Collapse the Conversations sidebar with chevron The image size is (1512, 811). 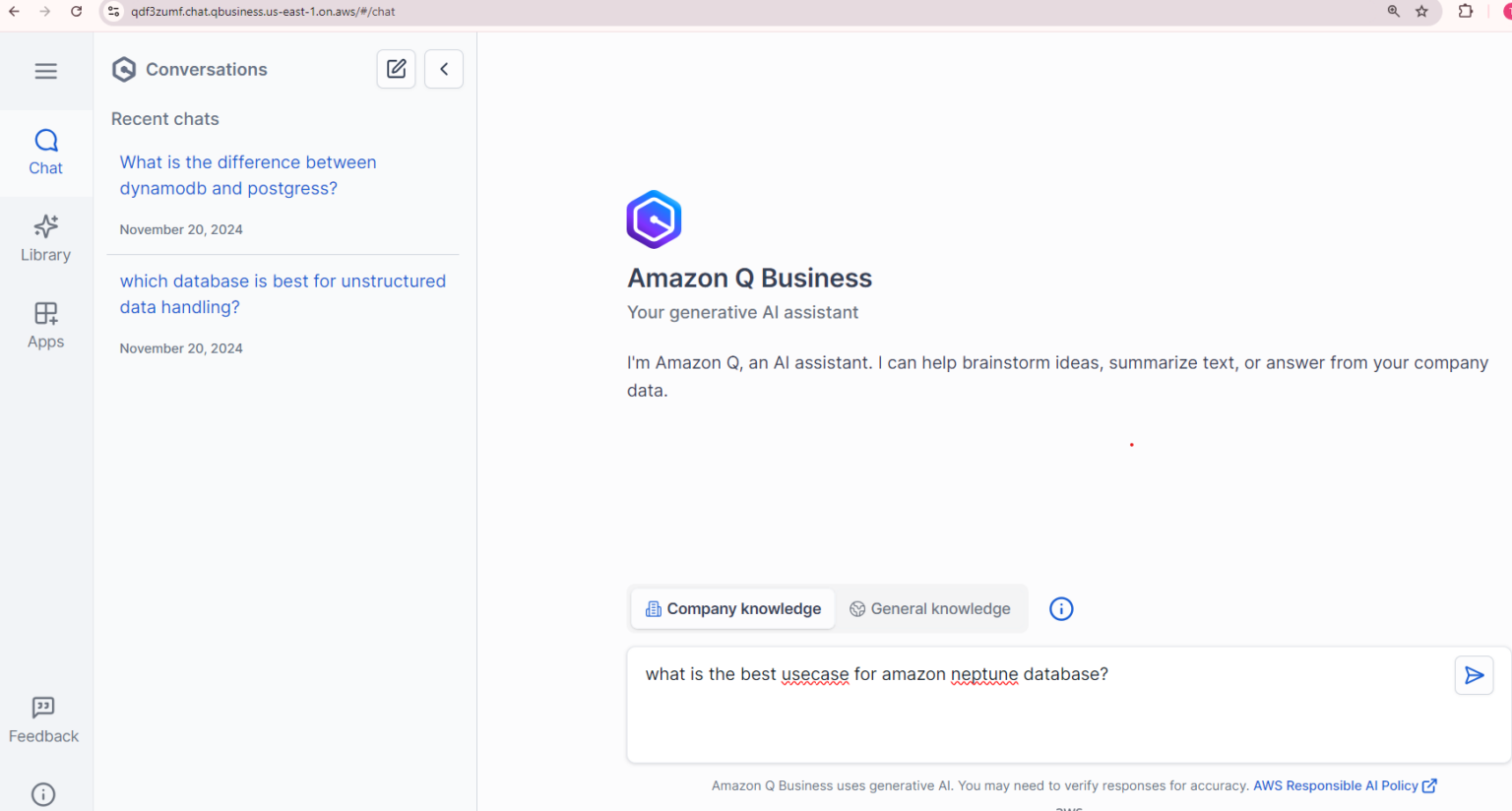click(x=443, y=69)
